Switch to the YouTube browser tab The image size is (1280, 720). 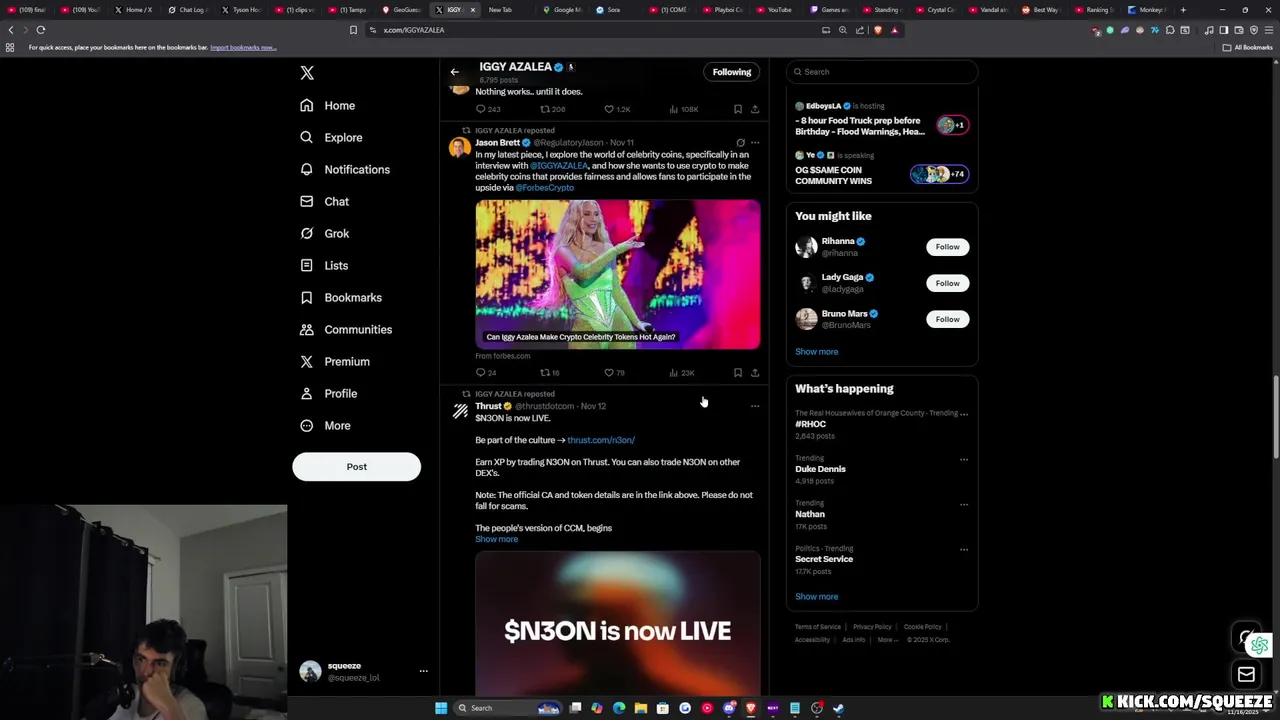[x=774, y=10]
